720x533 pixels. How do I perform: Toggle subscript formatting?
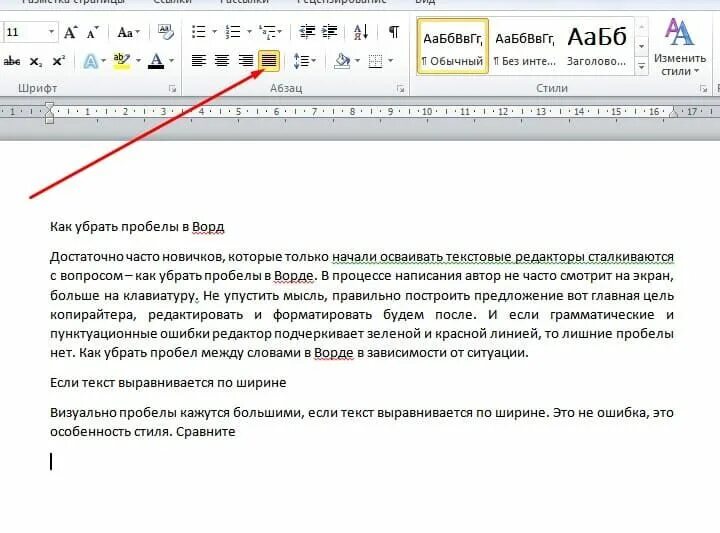[36, 62]
